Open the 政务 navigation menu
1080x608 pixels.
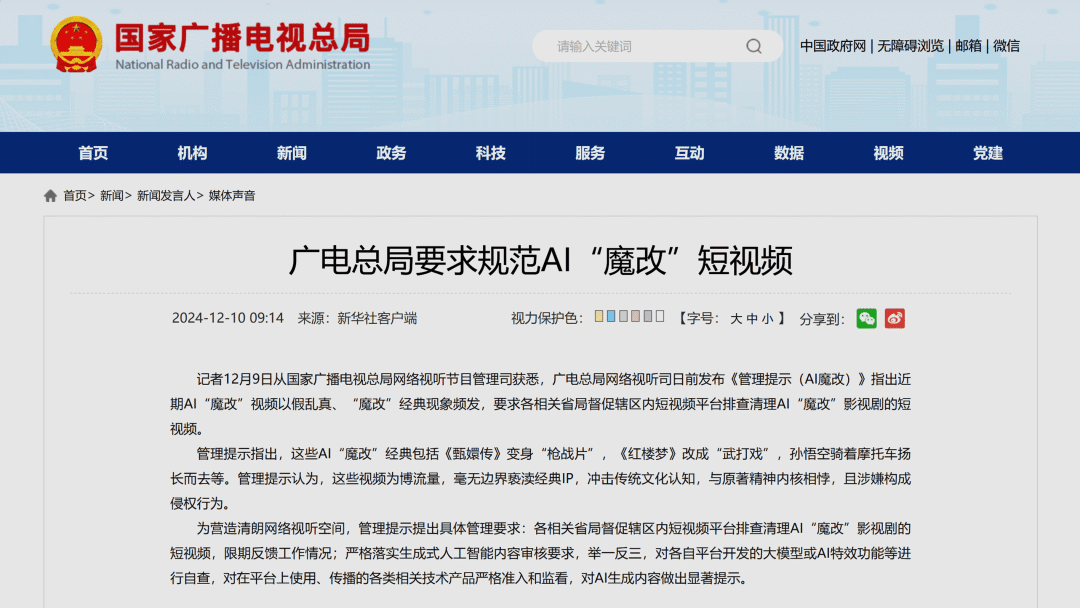pyautogui.click(x=391, y=153)
